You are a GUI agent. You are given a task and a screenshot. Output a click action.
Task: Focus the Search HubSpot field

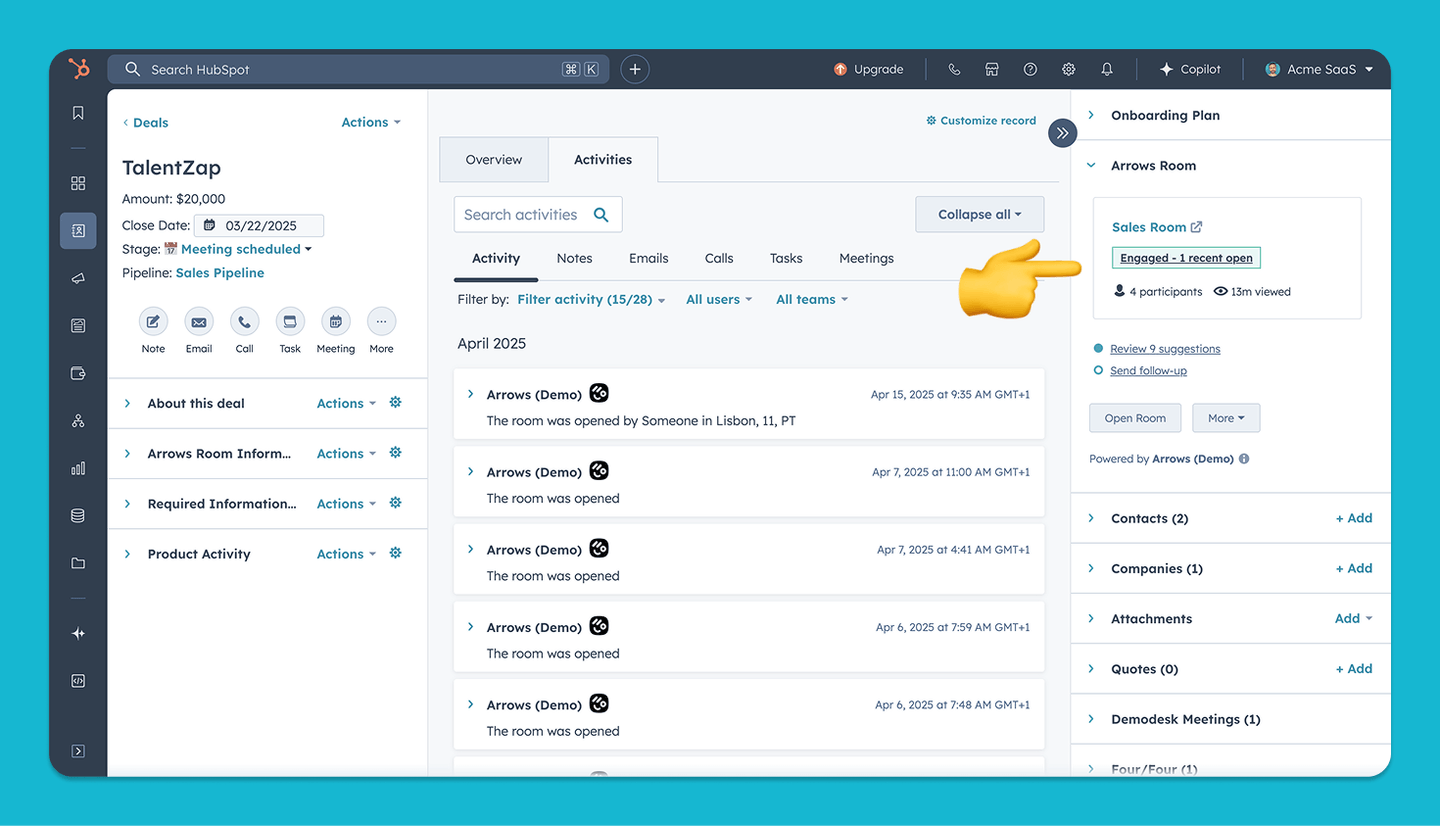coord(358,69)
